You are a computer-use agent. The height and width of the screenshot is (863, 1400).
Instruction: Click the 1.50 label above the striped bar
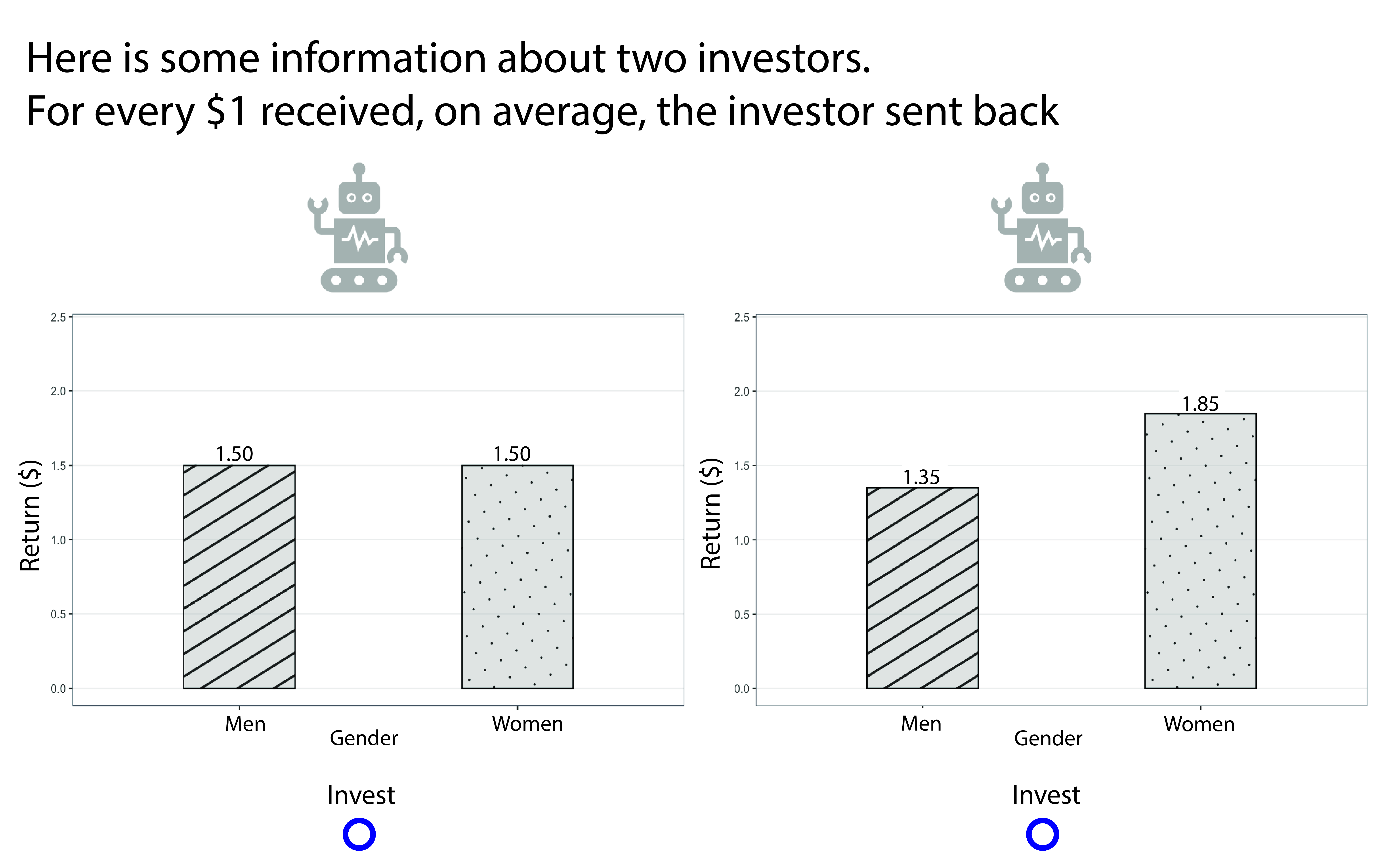pyautogui.click(x=234, y=454)
